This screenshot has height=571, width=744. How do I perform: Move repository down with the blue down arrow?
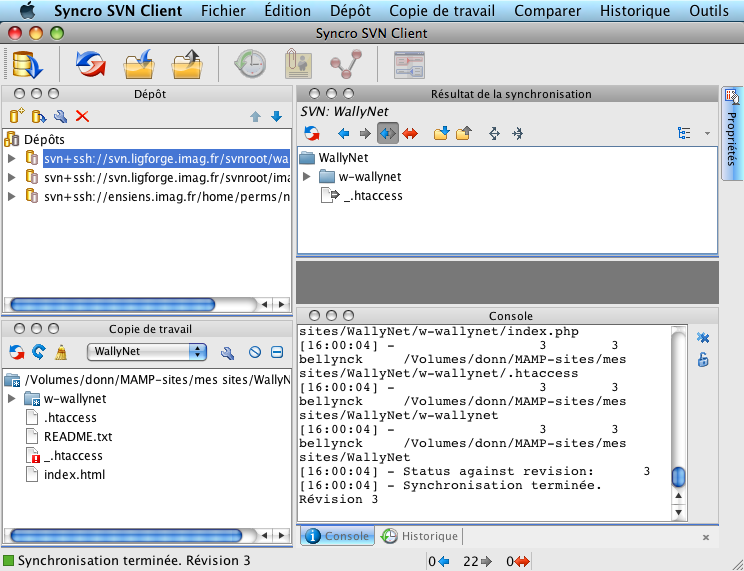coord(277,116)
